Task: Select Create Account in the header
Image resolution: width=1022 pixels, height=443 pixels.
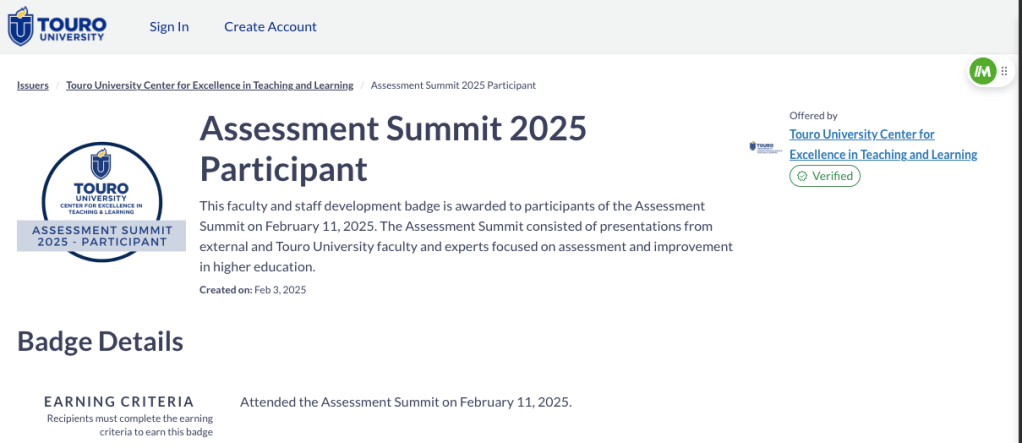Action: pyautogui.click(x=270, y=27)
